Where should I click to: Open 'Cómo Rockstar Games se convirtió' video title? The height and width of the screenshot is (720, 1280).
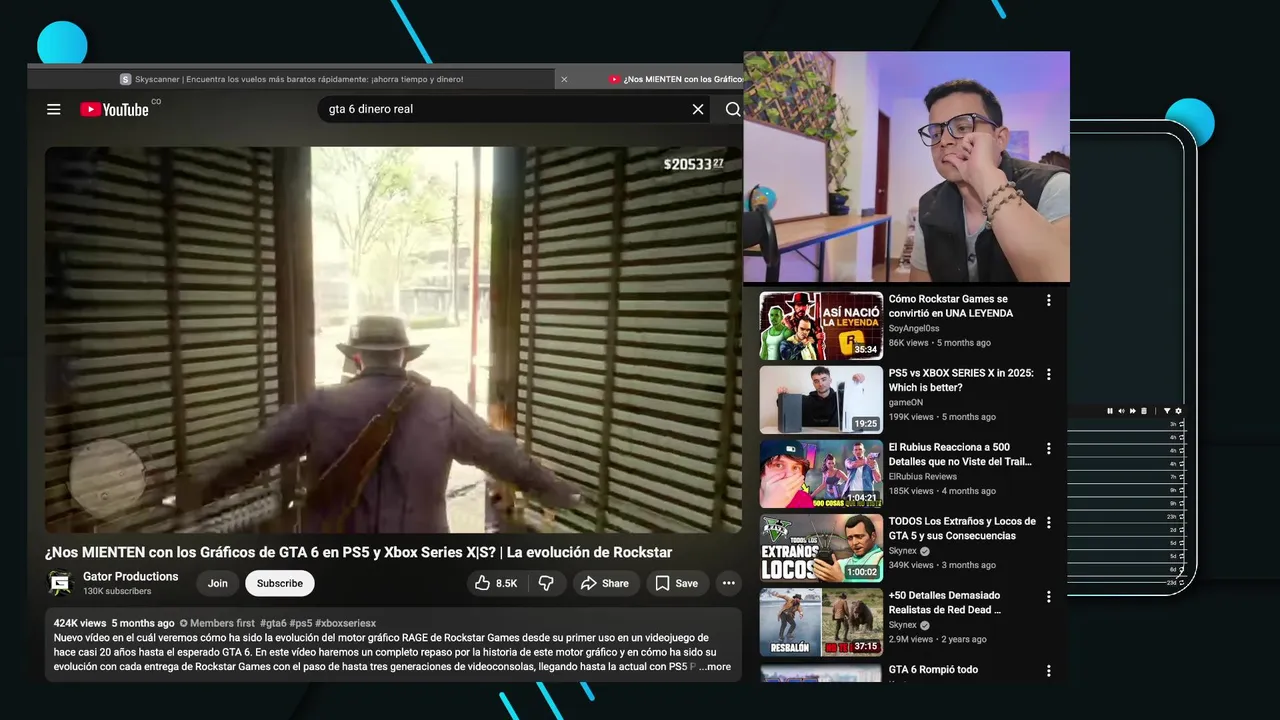[x=951, y=306]
